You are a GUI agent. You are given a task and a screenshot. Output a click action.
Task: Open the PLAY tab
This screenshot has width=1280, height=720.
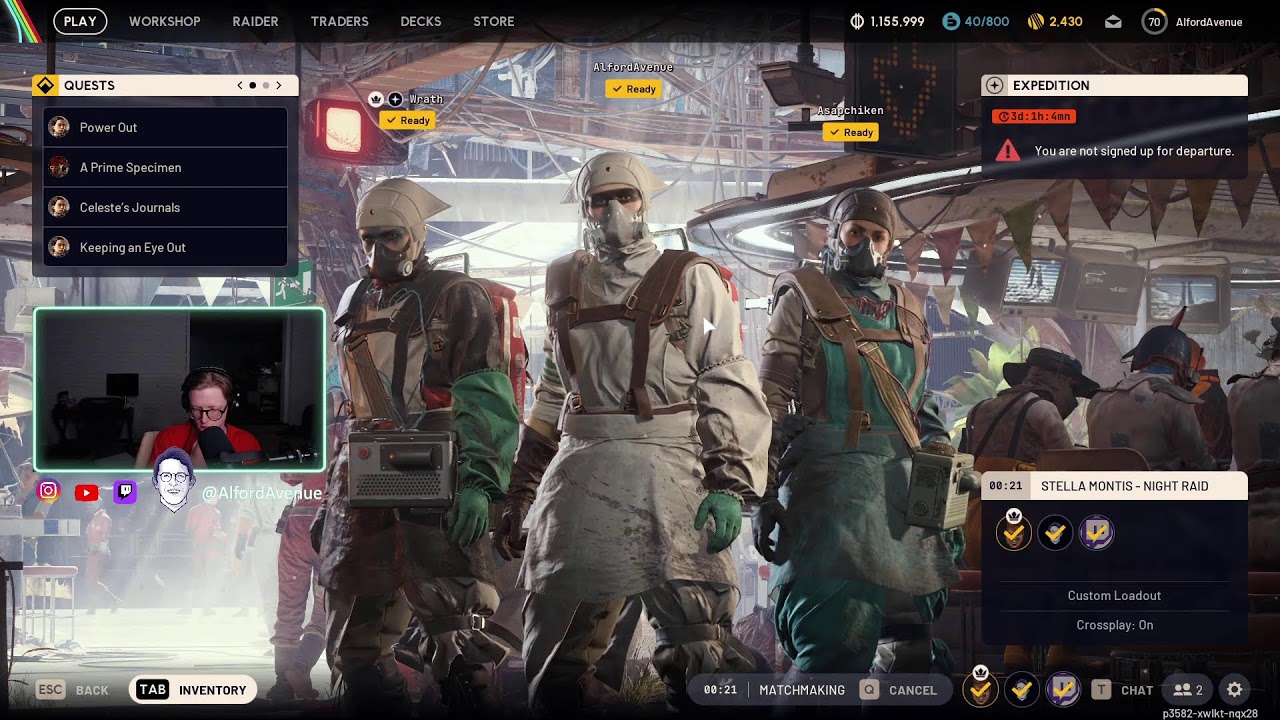point(80,21)
